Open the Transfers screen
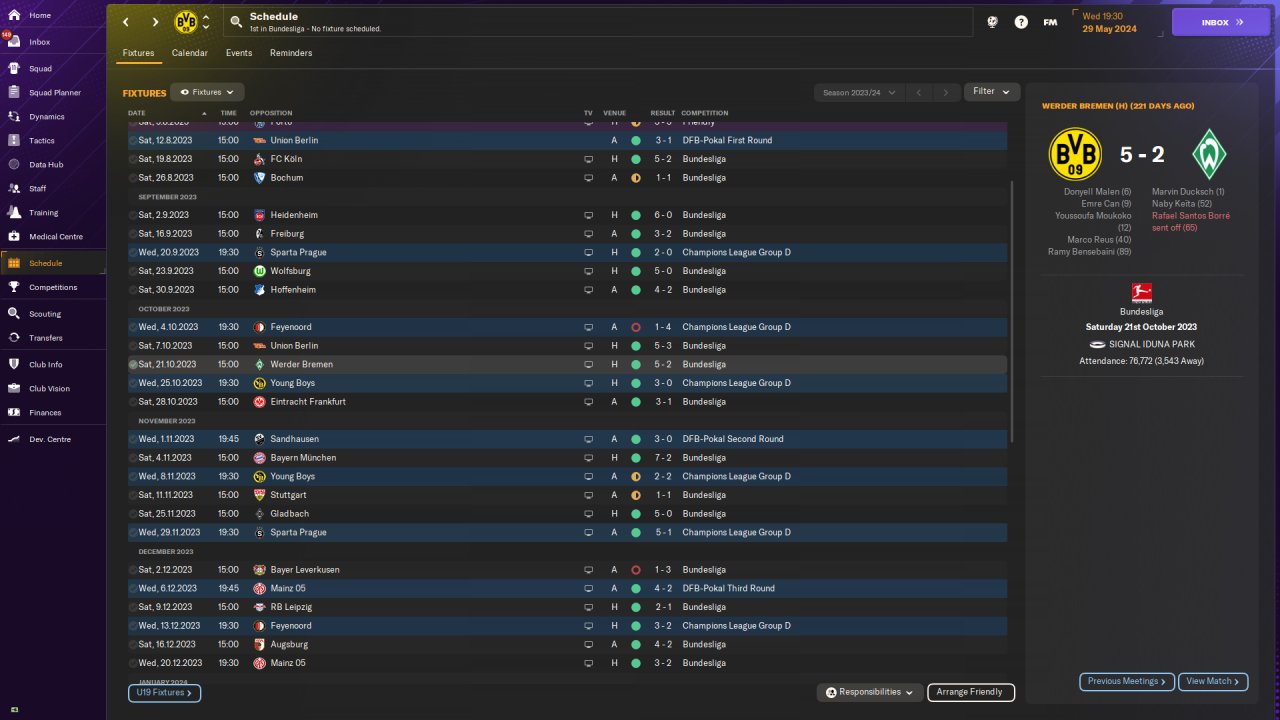This screenshot has width=1280, height=720. [x=54, y=338]
